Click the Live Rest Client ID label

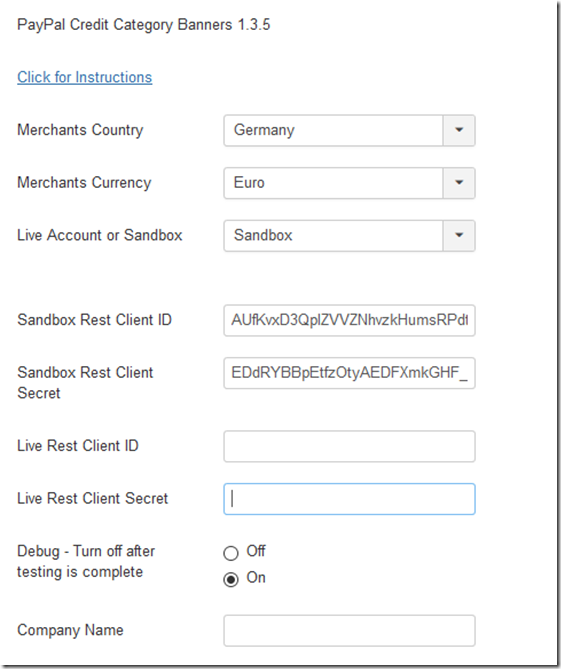click(x=78, y=446)
